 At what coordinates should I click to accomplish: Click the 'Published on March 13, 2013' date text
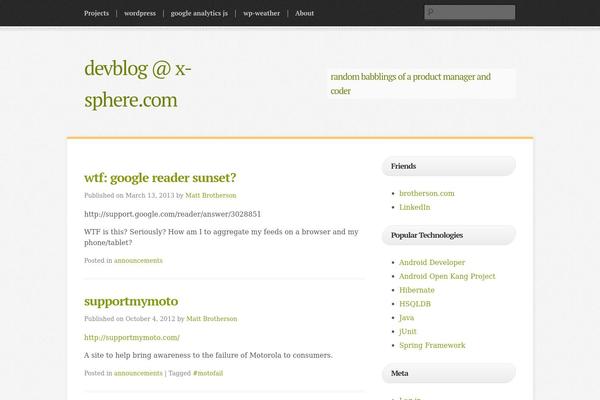[129, 195]
